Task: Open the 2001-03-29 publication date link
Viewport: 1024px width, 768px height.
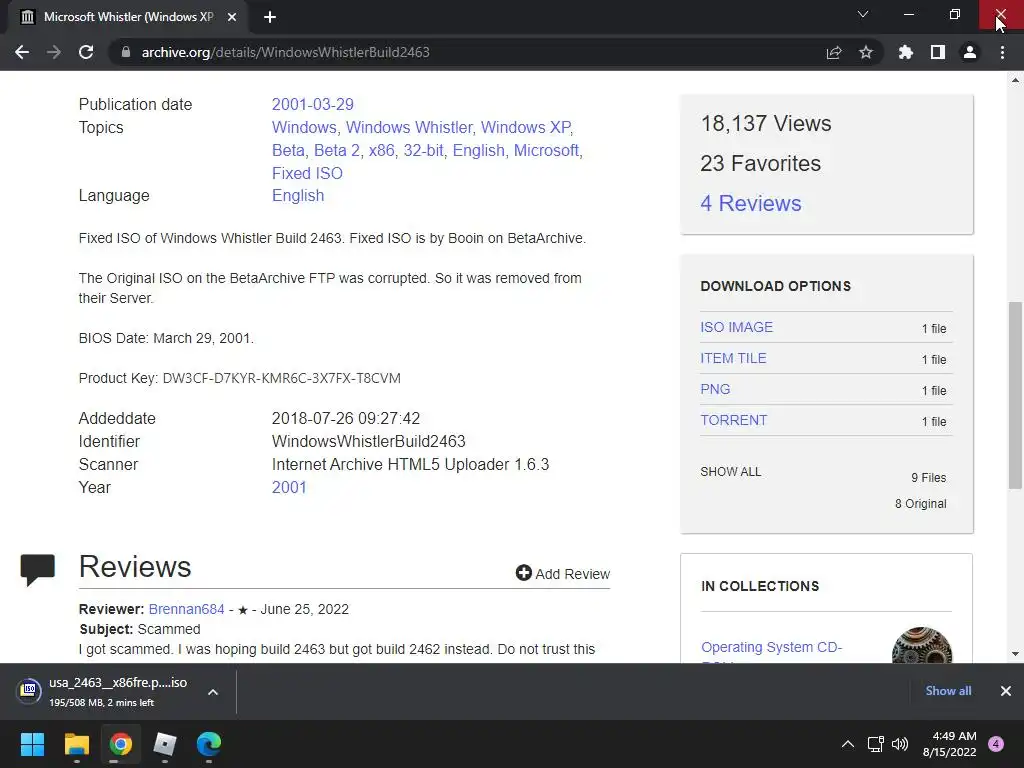Action: point(313,104)
